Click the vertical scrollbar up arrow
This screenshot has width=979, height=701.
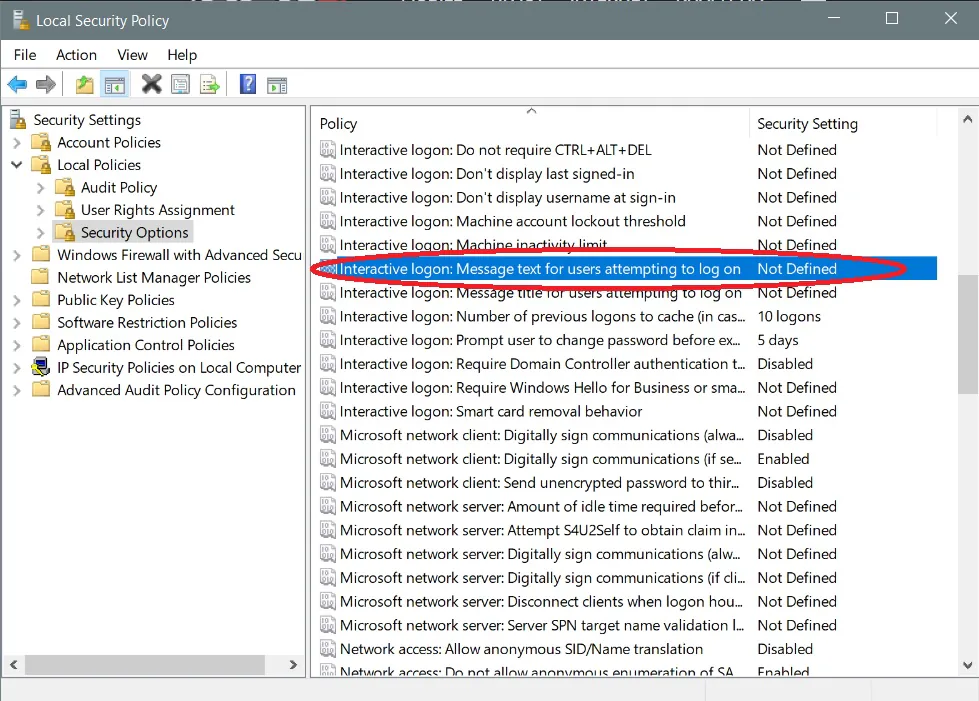click(x=967, y=119)
